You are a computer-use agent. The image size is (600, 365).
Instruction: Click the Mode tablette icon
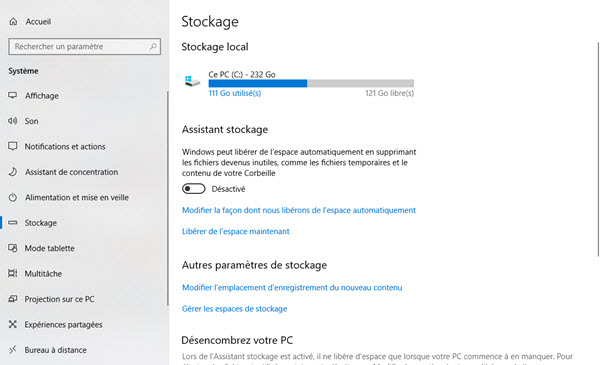13,248
